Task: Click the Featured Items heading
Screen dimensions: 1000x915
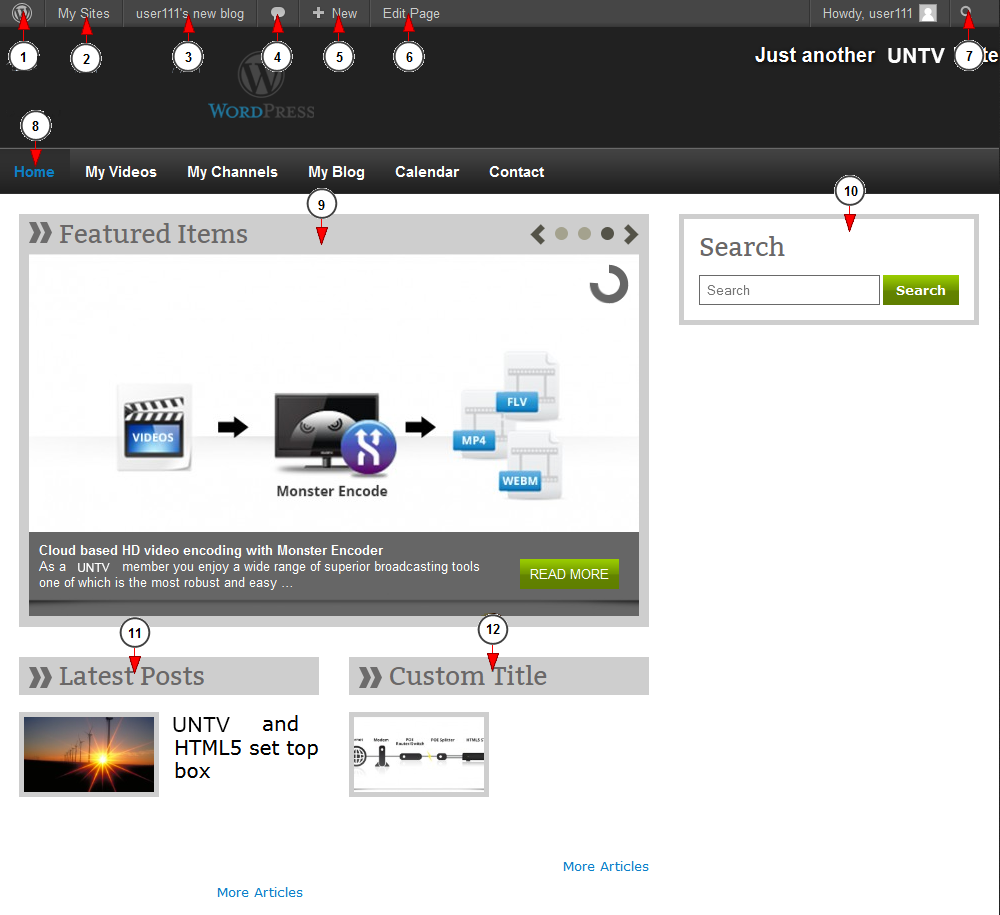Action: pyautogui.click(x=153, y=234)
